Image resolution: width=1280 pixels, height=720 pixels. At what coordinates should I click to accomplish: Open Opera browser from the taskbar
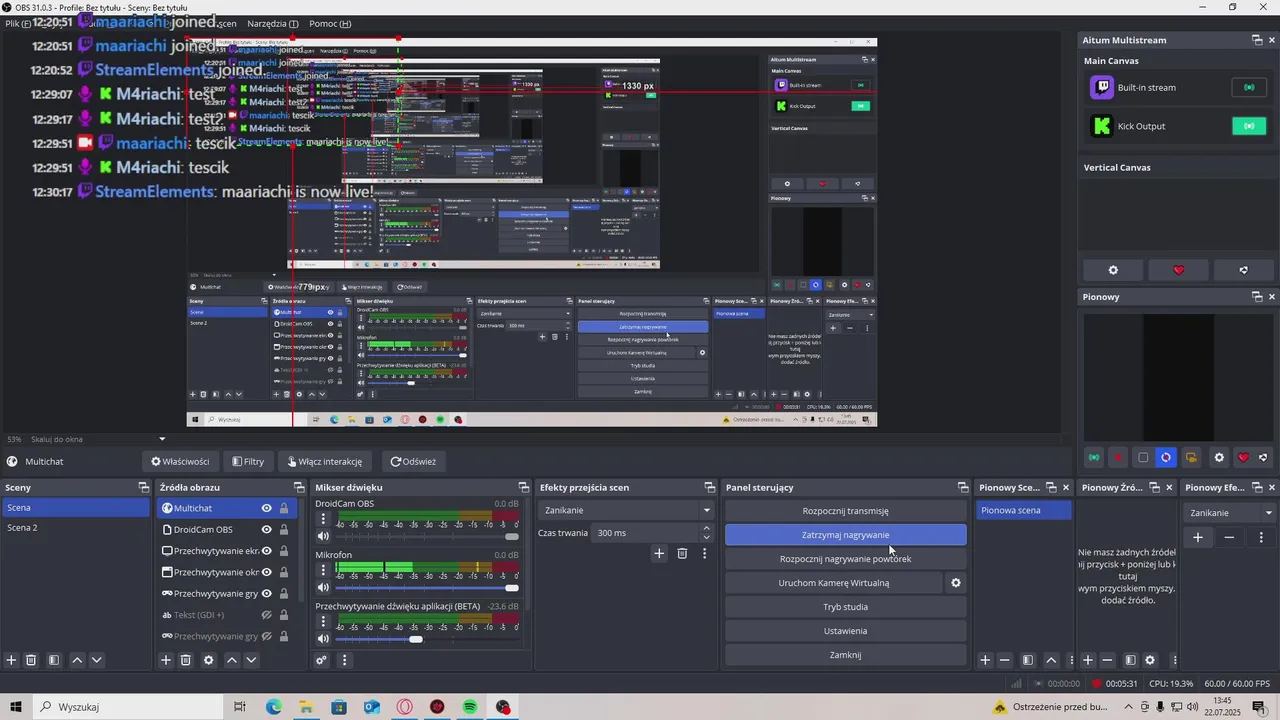pos(405,707)
